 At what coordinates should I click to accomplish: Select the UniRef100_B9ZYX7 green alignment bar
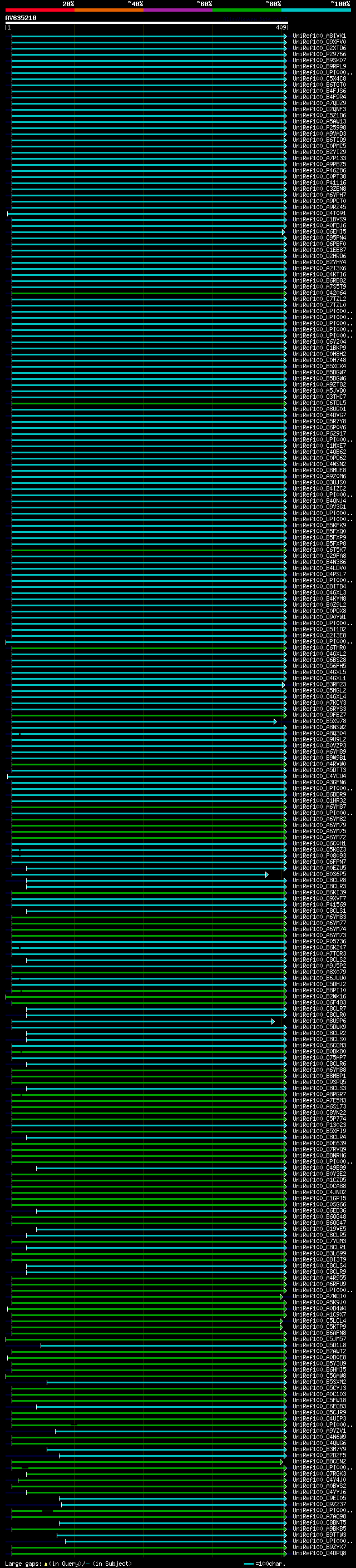[x=146, y=1547]
